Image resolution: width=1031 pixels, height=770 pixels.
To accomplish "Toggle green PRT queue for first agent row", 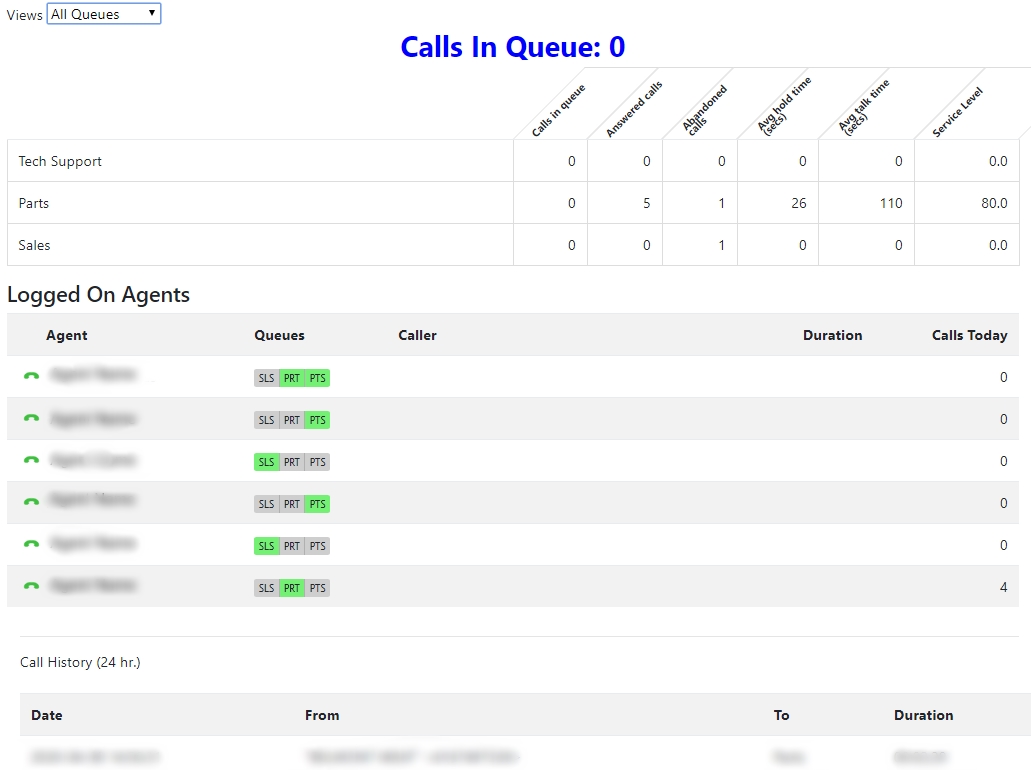I will pos(292,378).
